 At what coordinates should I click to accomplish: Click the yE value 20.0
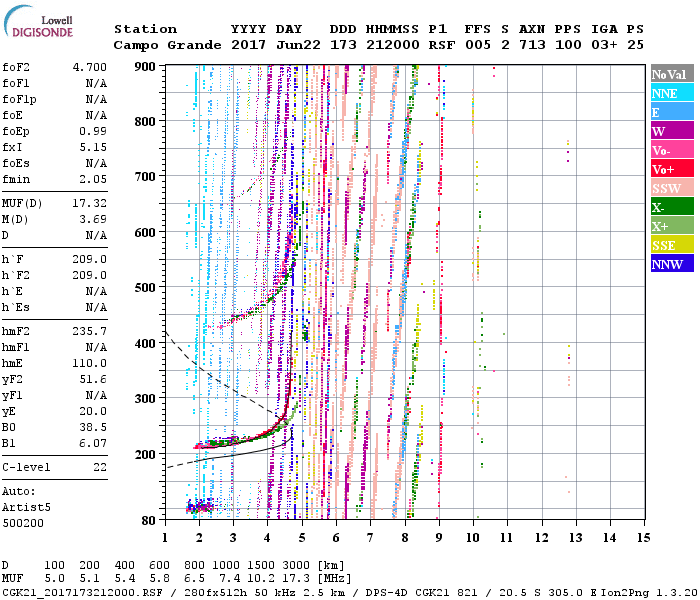93,412
